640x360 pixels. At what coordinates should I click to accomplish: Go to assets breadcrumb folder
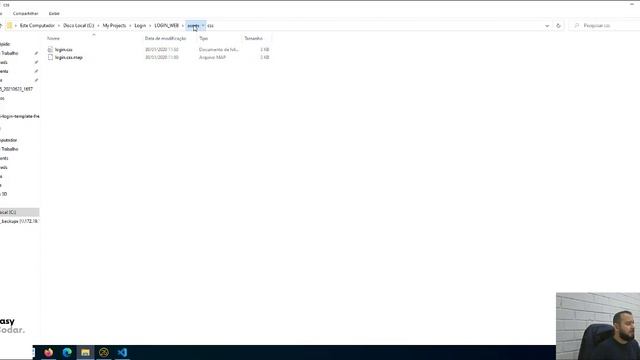(193, 26)
